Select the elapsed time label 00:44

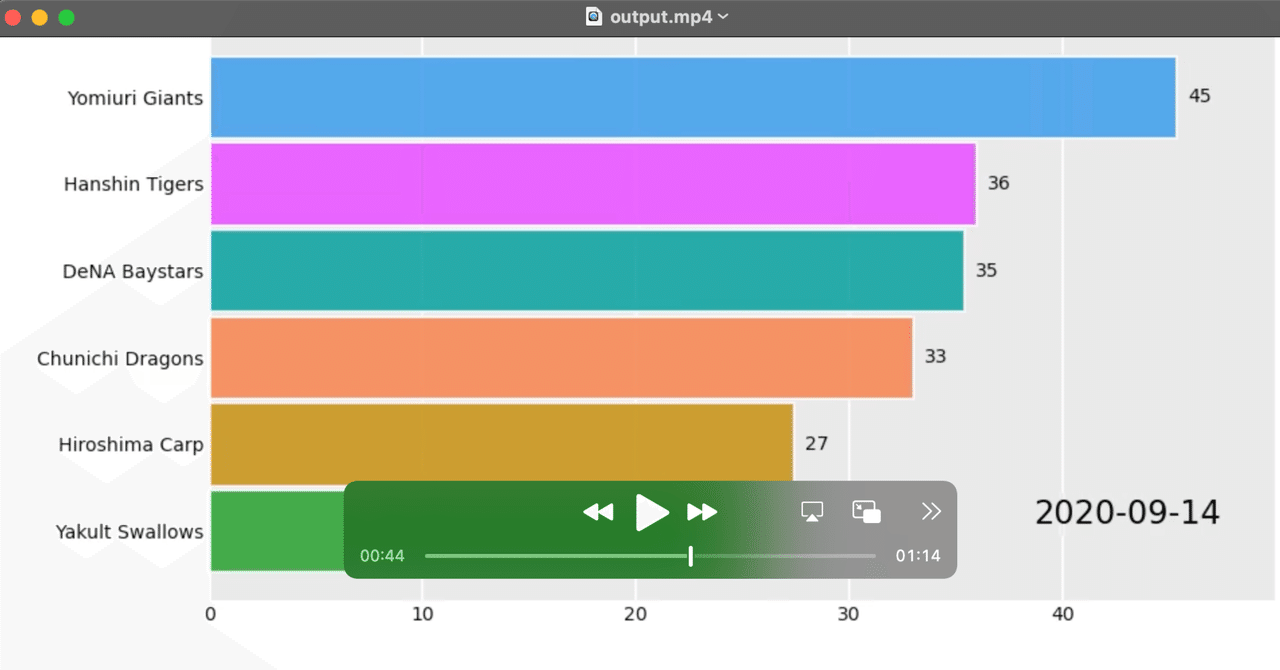(x=382, y=555)
